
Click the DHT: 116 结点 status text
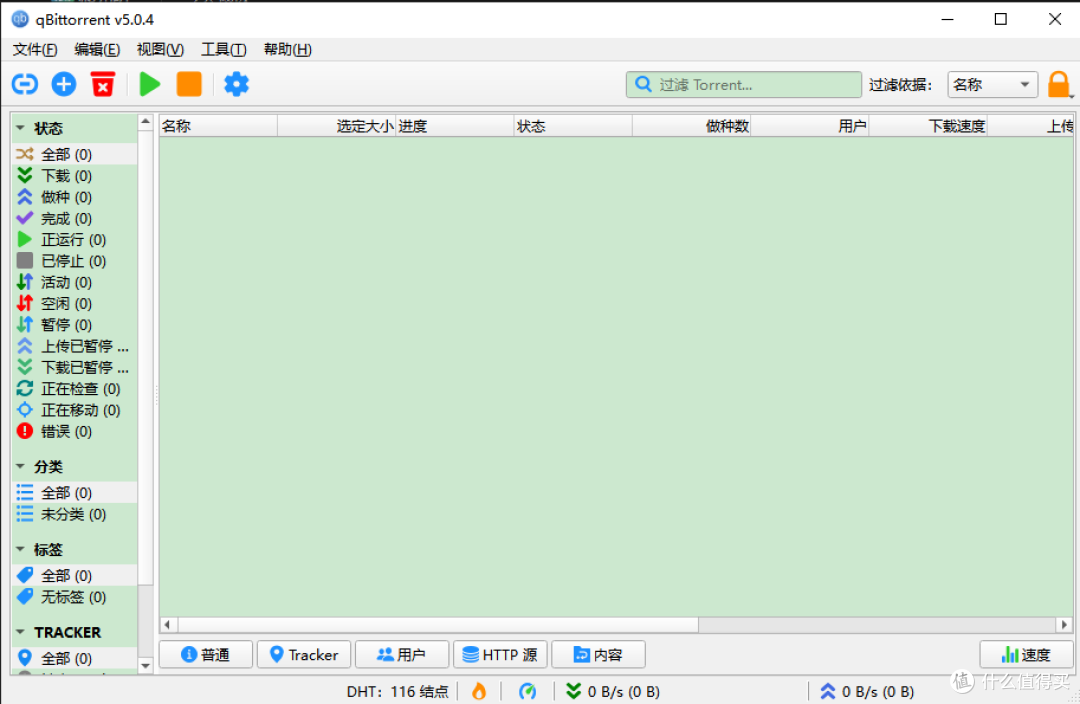tap(397, 691)
